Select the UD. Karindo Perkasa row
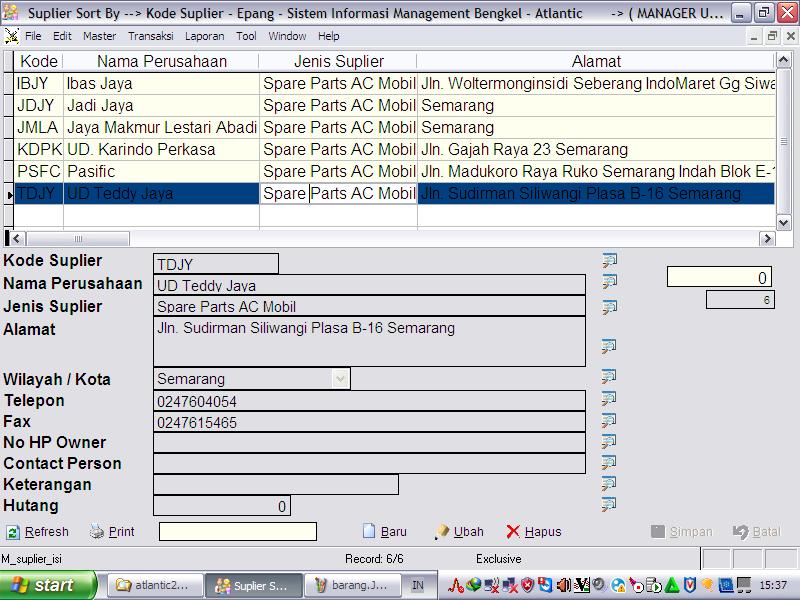 (x=140, y=150)
